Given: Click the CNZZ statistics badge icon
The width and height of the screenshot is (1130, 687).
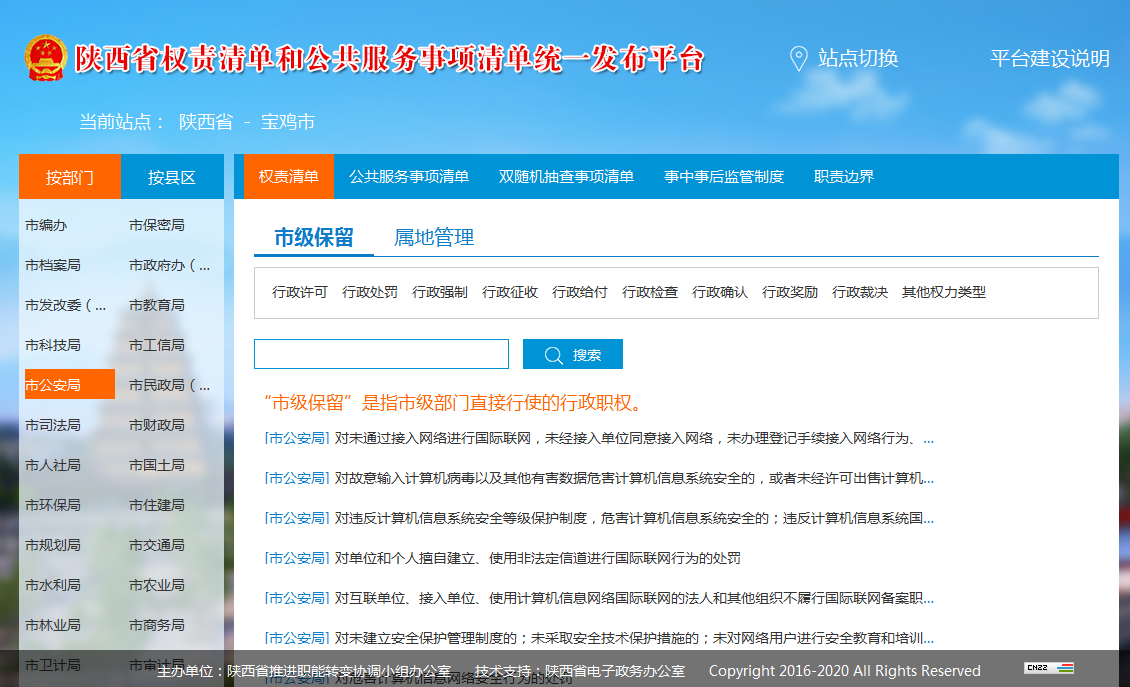Looking at the screenshot, I should tap(1048, 668).
